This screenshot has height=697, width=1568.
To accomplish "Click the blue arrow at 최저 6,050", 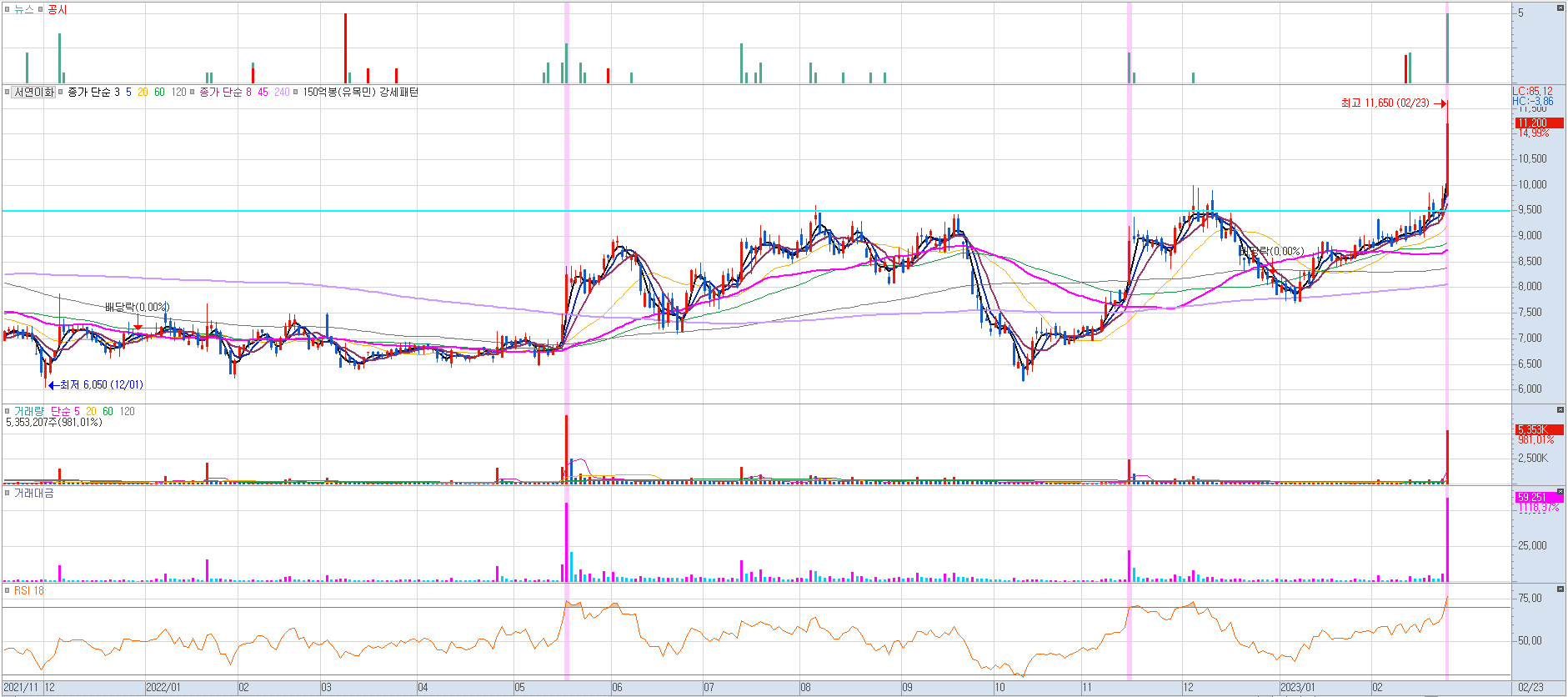I will [53, 385].
